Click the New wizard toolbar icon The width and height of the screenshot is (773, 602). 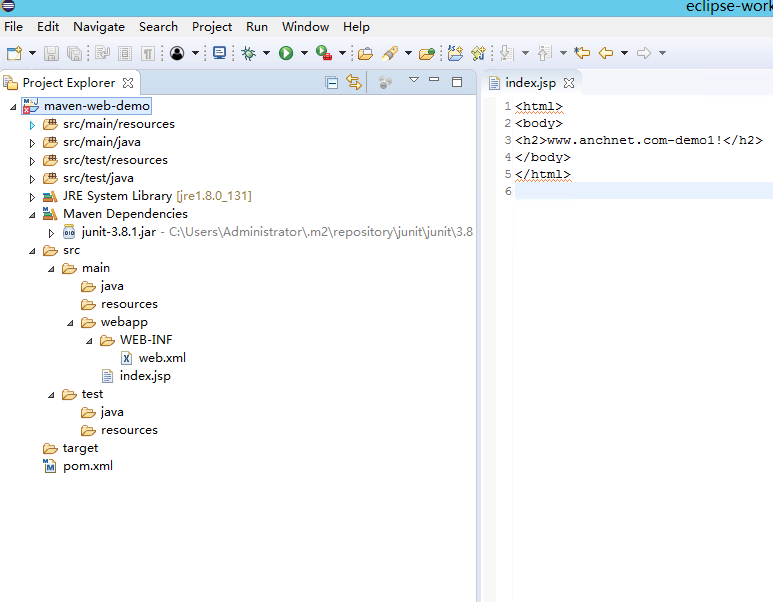[x=14, y=53]
